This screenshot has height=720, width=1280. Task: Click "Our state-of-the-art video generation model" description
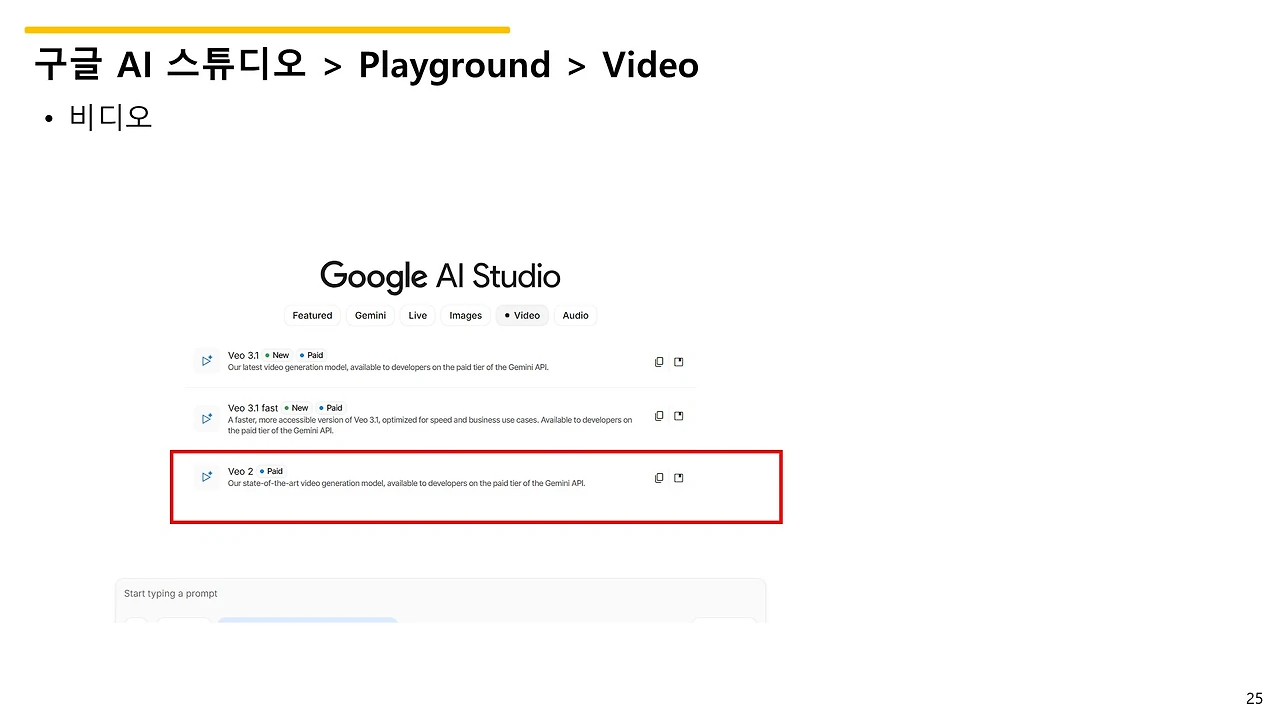tap(406, 483)
